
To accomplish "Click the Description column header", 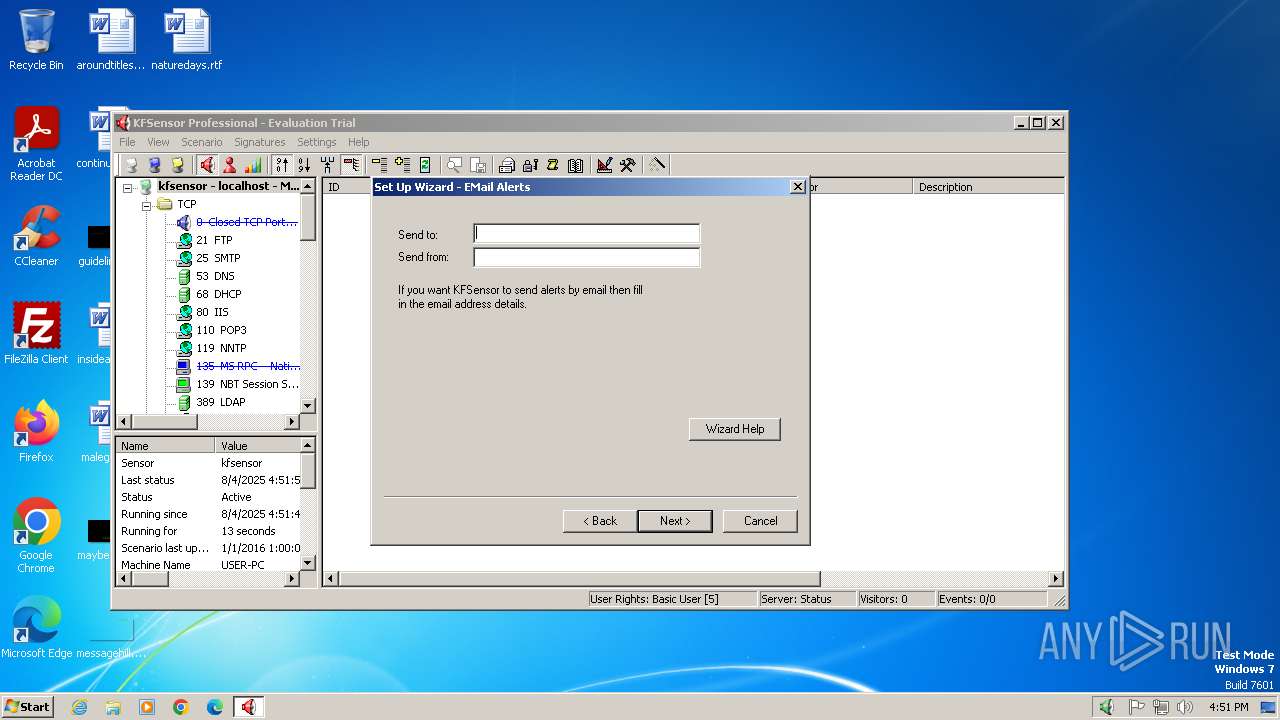I will [x=987, y=187].
